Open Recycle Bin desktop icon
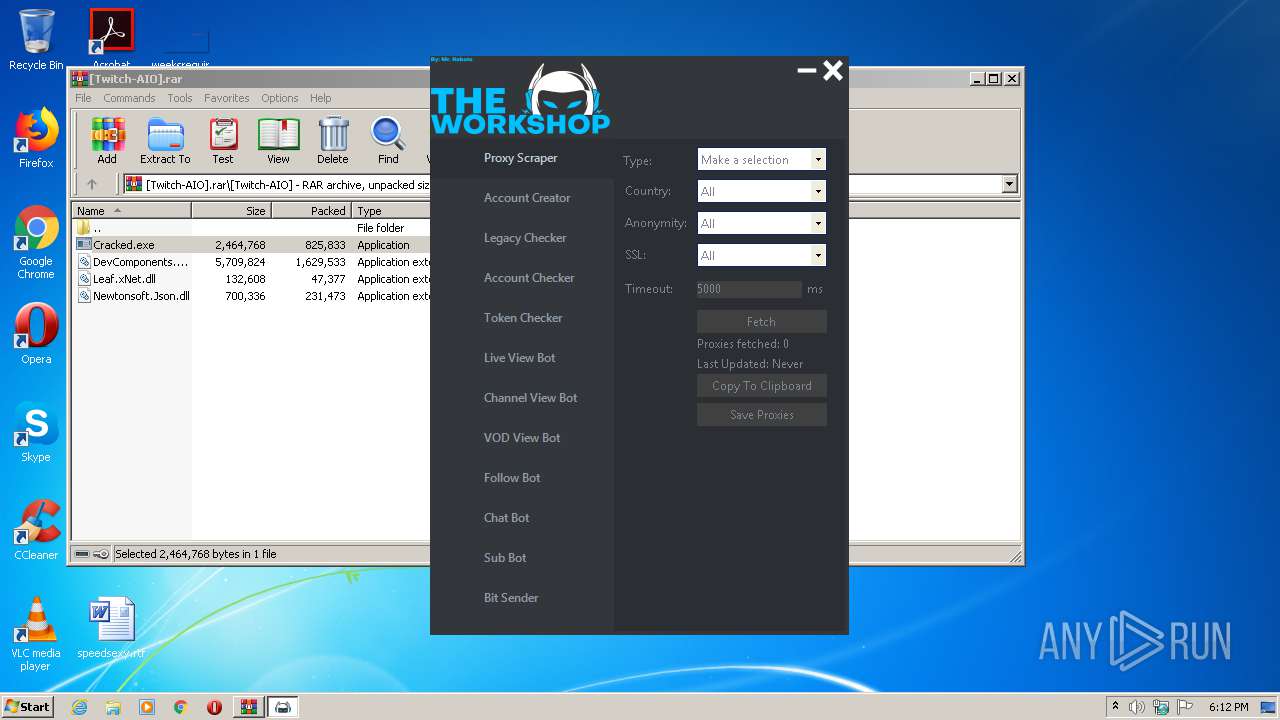The image size is (1280, 720). tap(36, 40)
